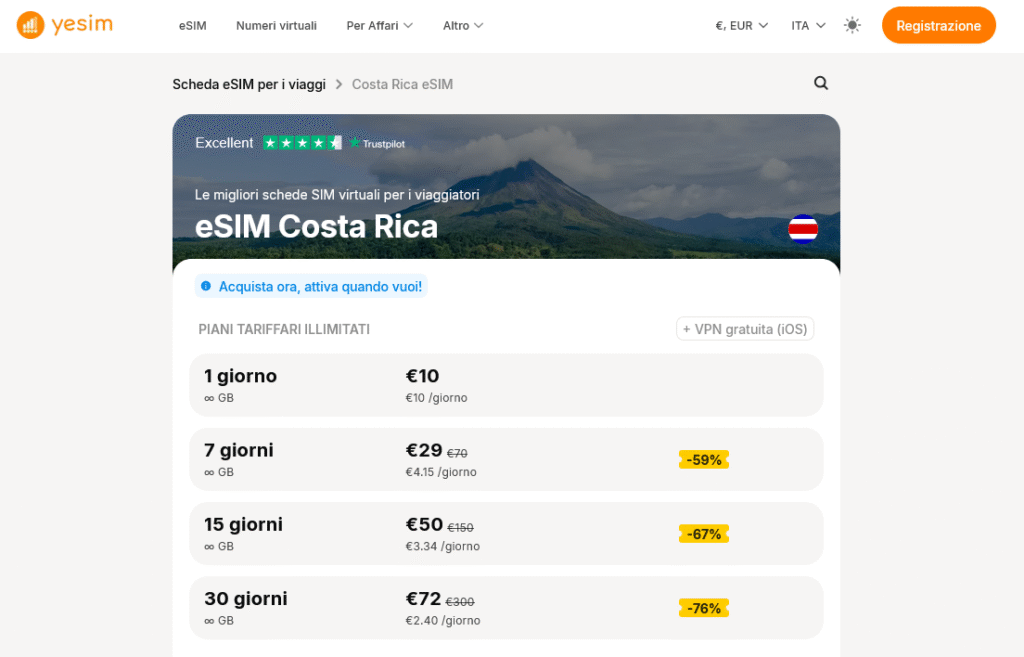The height and width of the screenshot is (657, 1024).
Task: Click the Yesim logo
Action: click(x=63, y=25)
